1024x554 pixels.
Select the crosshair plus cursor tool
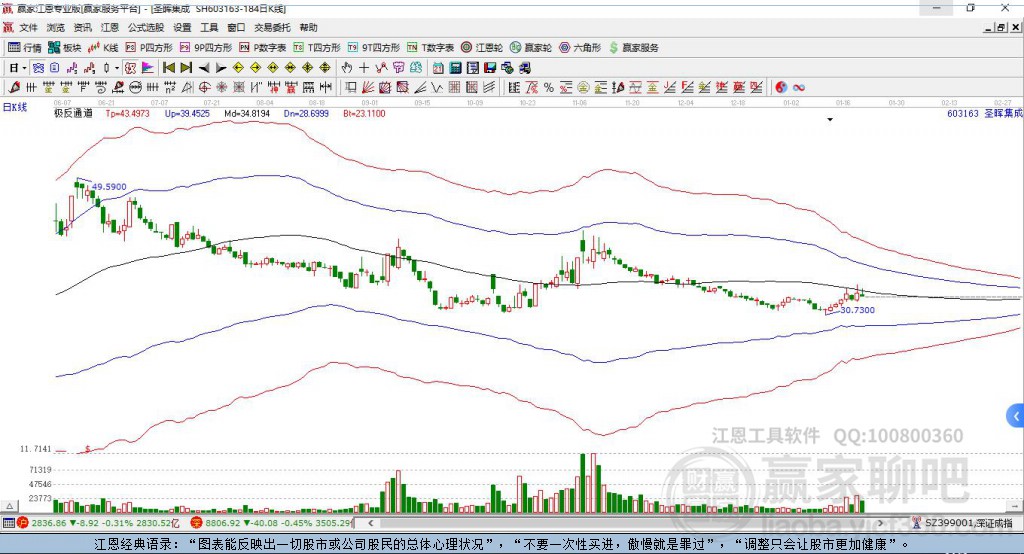pyautogui.click(x=364, y=68)
